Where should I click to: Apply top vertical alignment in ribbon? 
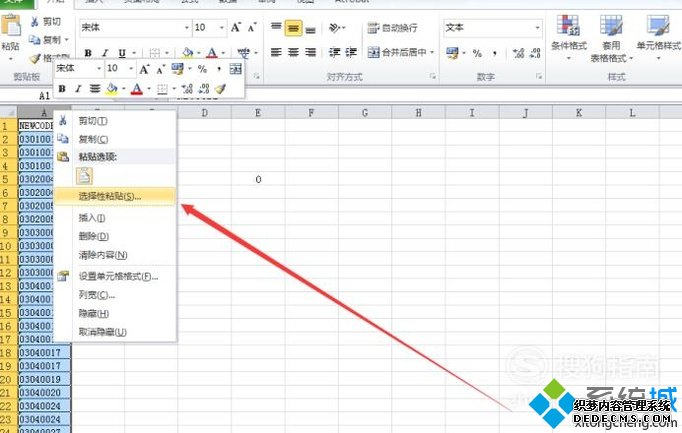pyautogui.click(x=276, y=28)
